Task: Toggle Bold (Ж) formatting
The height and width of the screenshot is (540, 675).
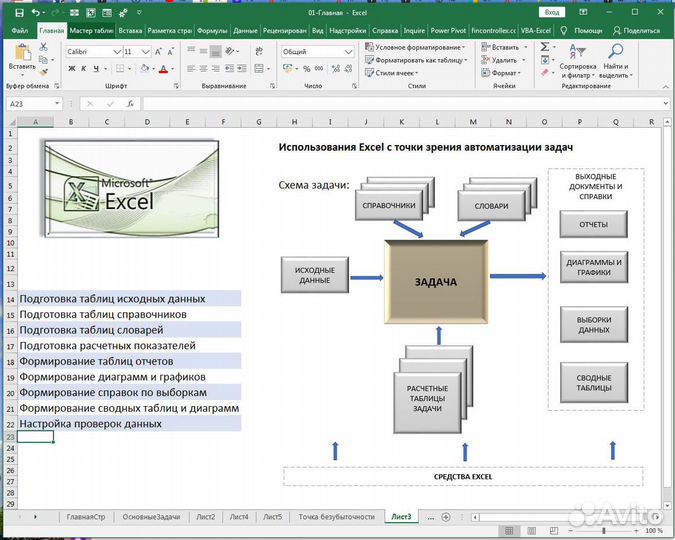Action: [x=72, y=68]
